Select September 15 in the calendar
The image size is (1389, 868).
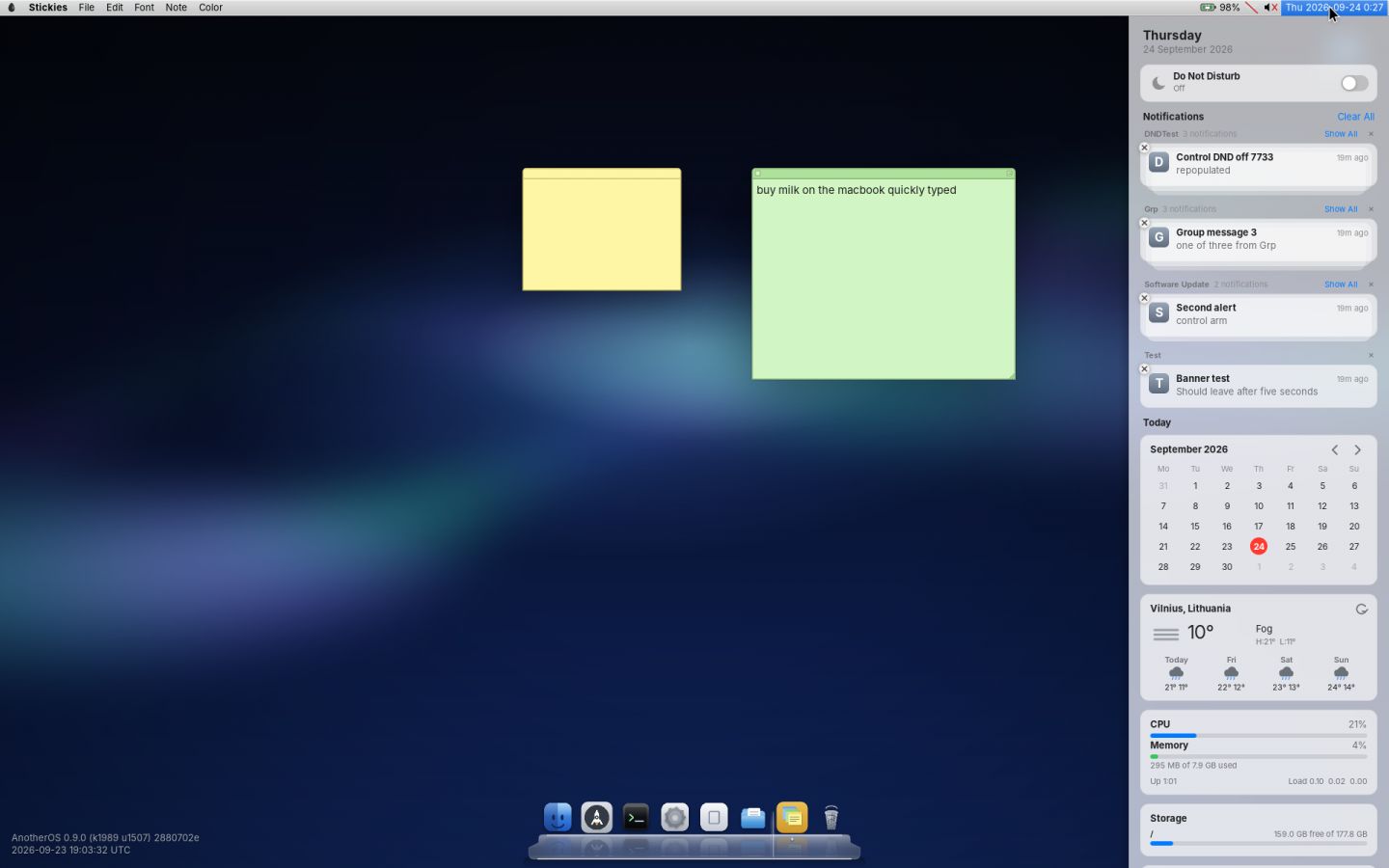click(x=1194, y=527)
